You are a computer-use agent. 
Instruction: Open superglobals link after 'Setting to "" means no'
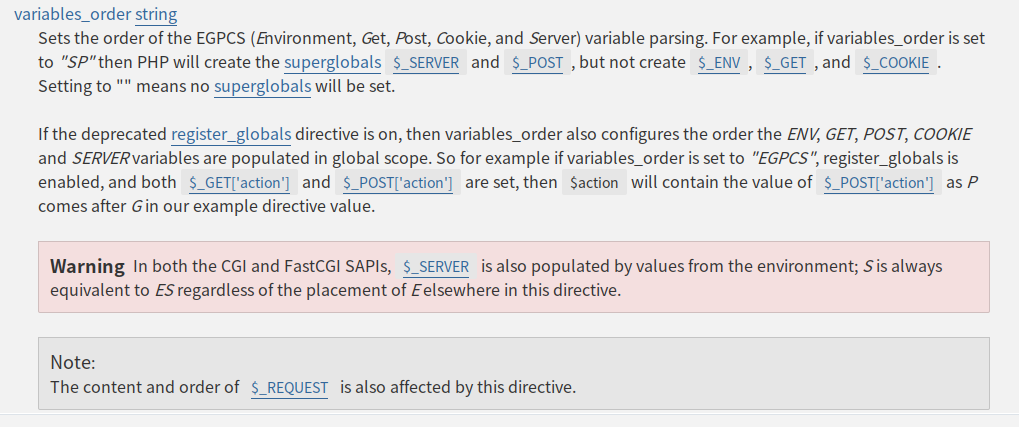[263, 87]
